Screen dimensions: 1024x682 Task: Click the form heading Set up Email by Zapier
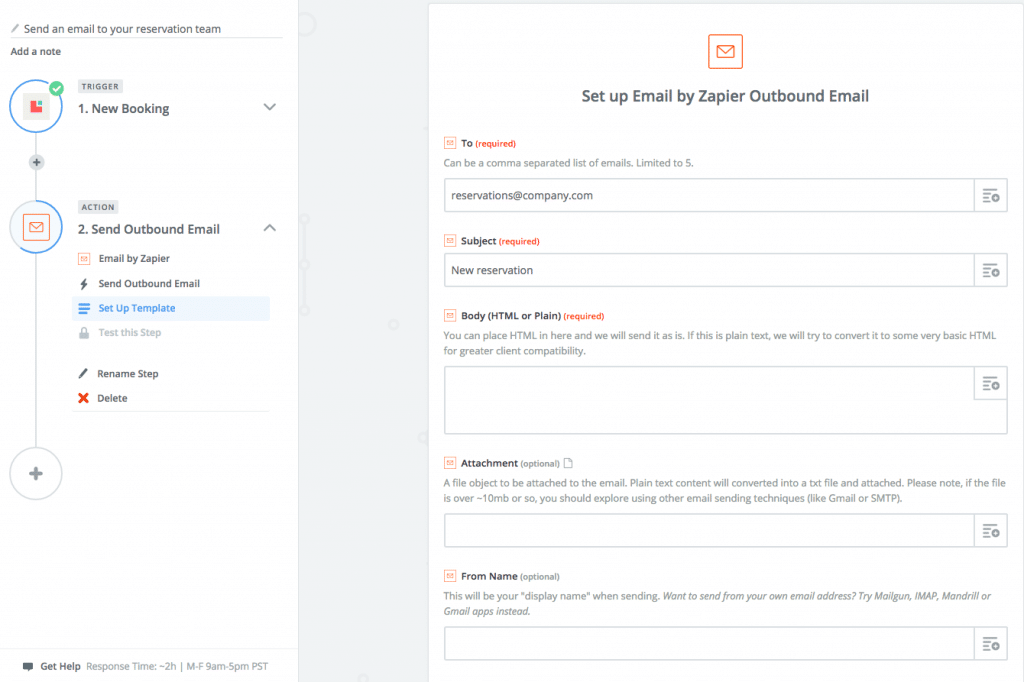coord(725,96)
